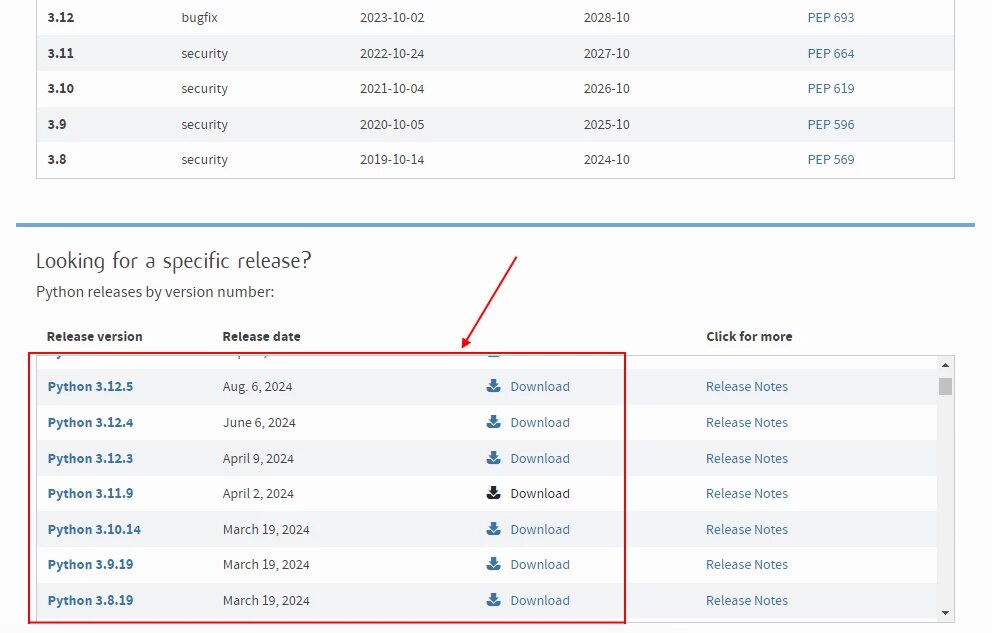Image resolution: width=992 pixels, height=633 pixels.
Task: Click the 'Release date' column header
Action: [261, 336]
